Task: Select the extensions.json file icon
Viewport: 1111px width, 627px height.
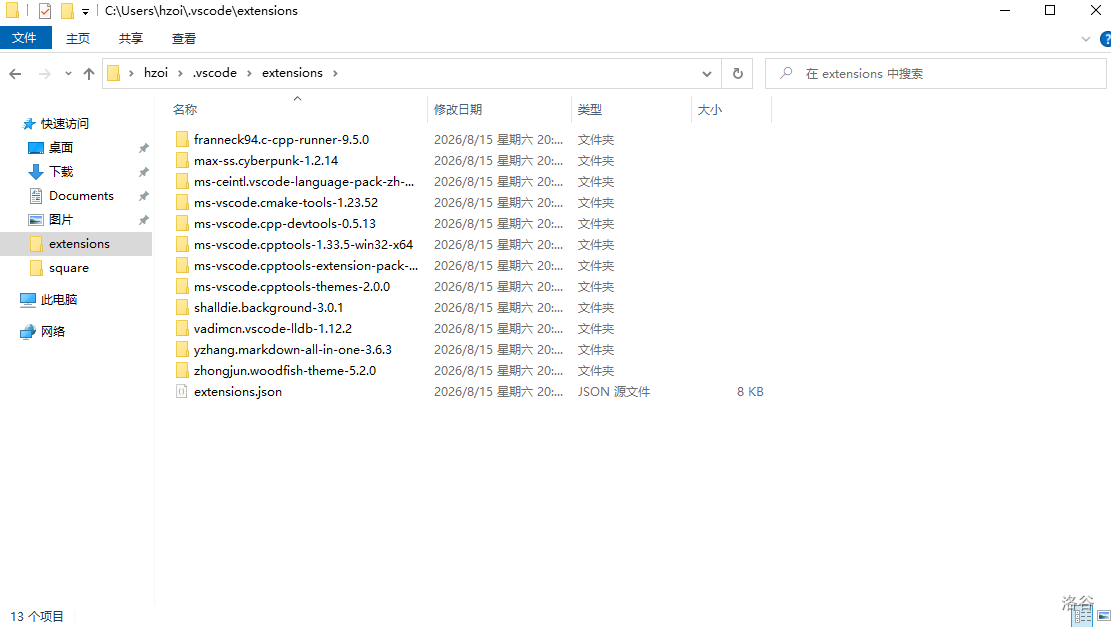Action: 181,392
